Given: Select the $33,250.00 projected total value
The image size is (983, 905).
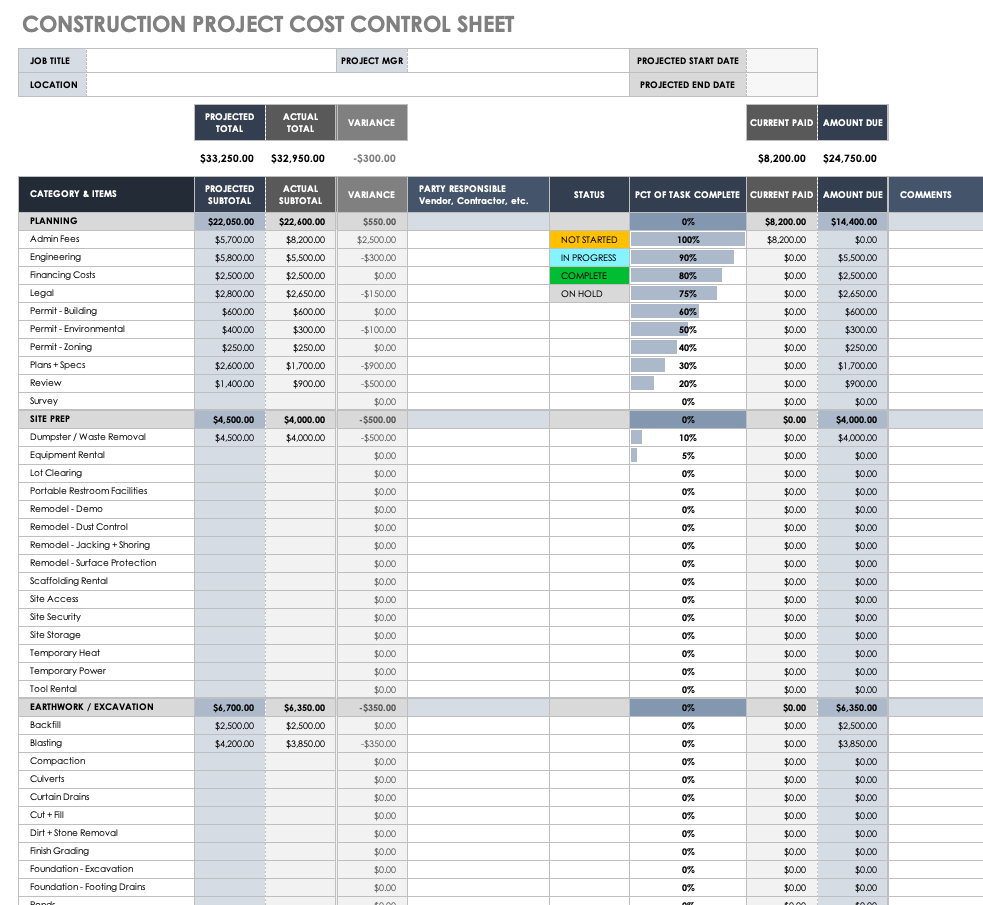Looking at the screenshot, I should [227, 158].
